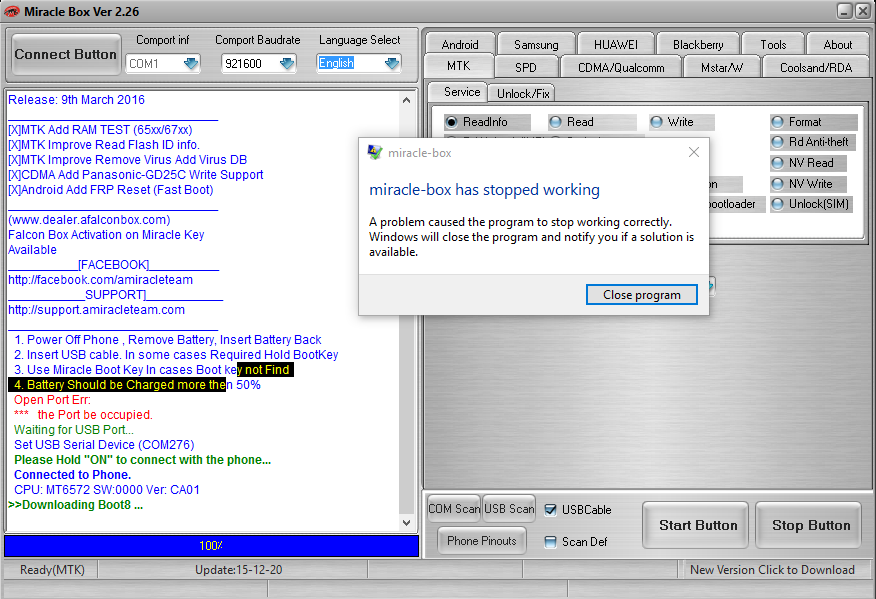
Task: Open the Unlock/Fix sub-tab
Action: coord(523,93)
